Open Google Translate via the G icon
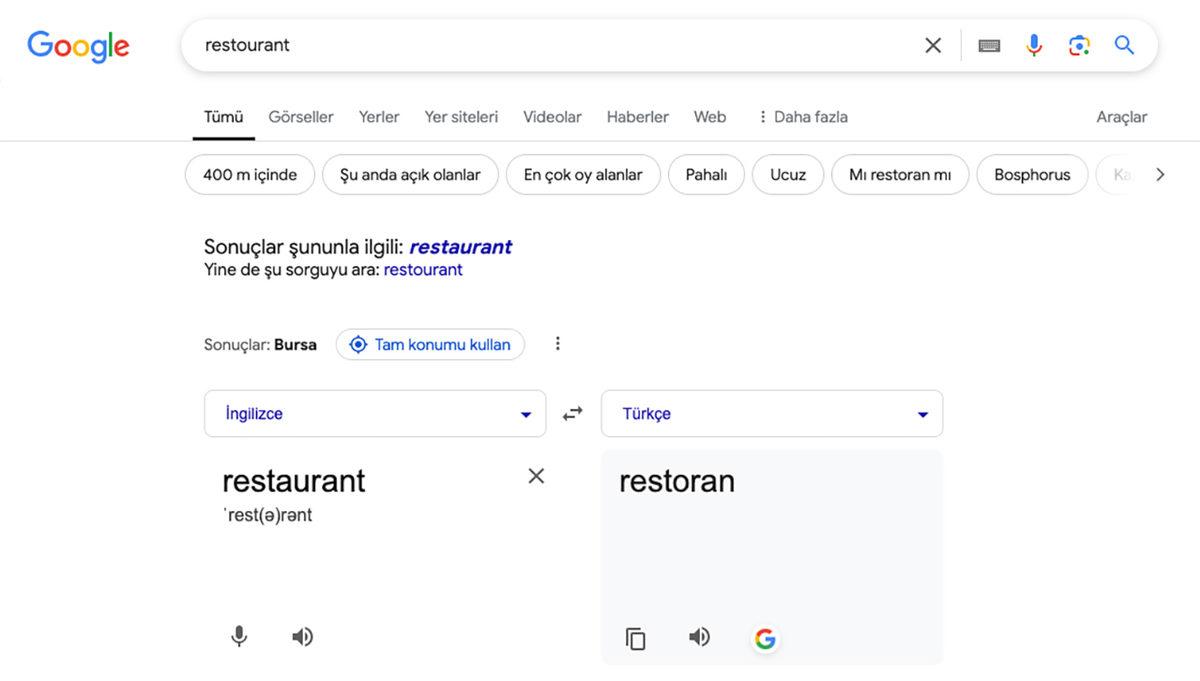1200x681 pixels. coord(765,637)
